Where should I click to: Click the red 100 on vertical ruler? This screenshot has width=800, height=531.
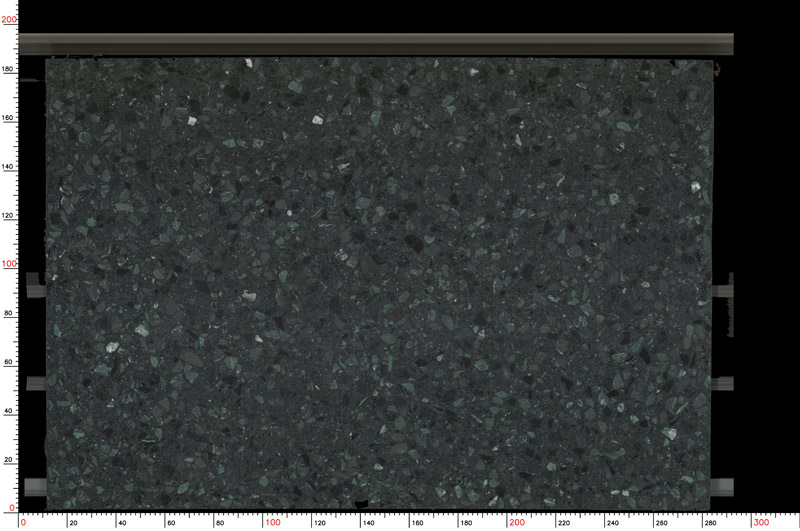(x=9, y=264)
